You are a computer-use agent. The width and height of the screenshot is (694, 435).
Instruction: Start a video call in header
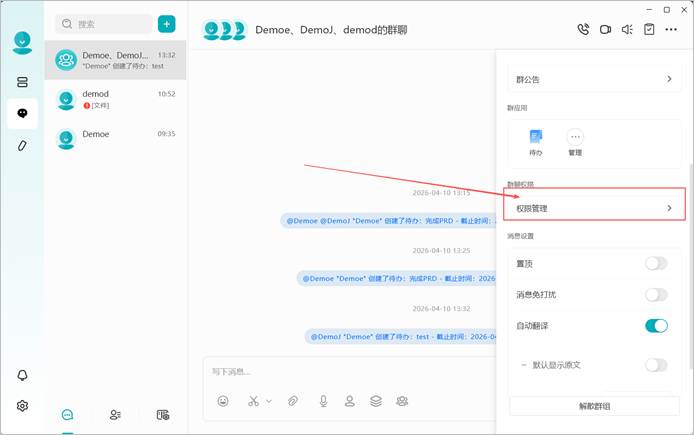click(605, 30)
